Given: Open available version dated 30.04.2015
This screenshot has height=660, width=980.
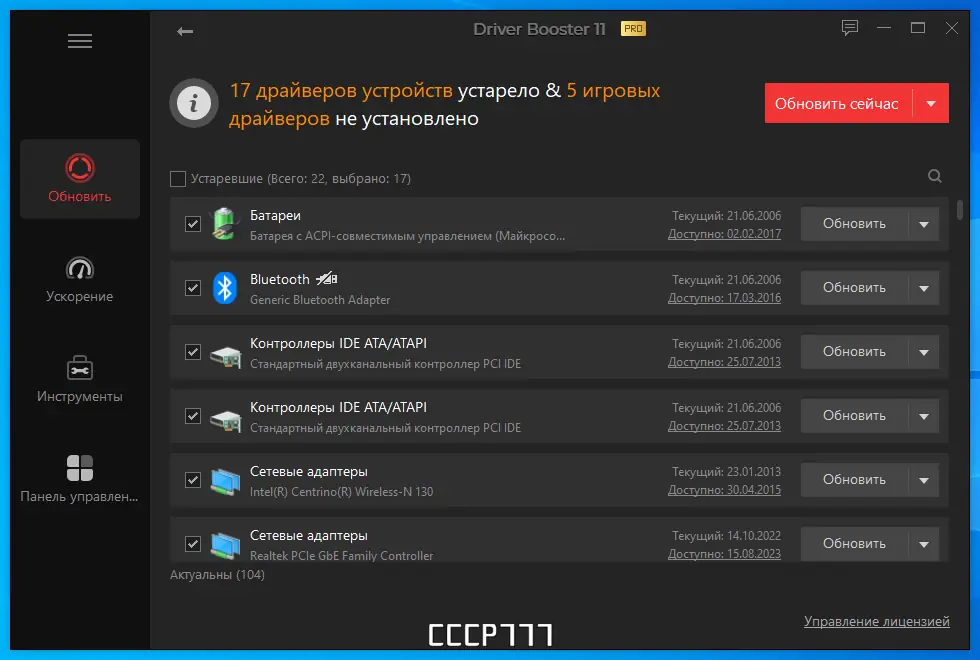Looking at the screenshot, I should (x=724, y=490).
